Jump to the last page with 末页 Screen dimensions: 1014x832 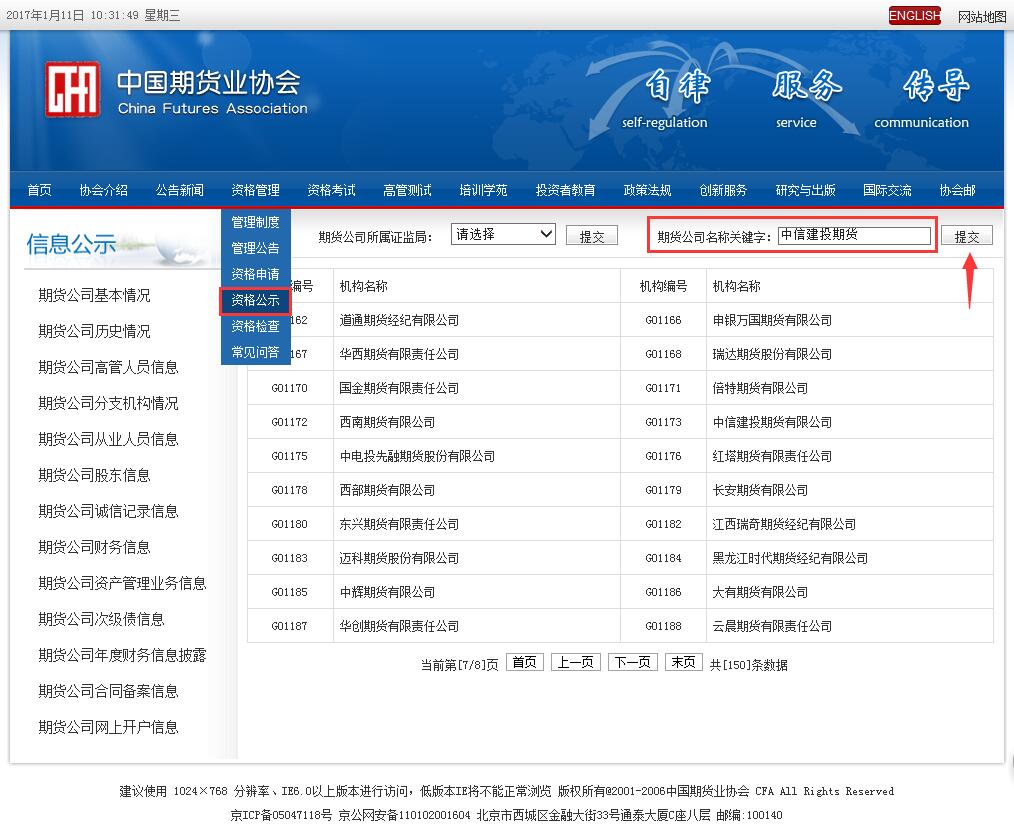[x=684, y=662]
